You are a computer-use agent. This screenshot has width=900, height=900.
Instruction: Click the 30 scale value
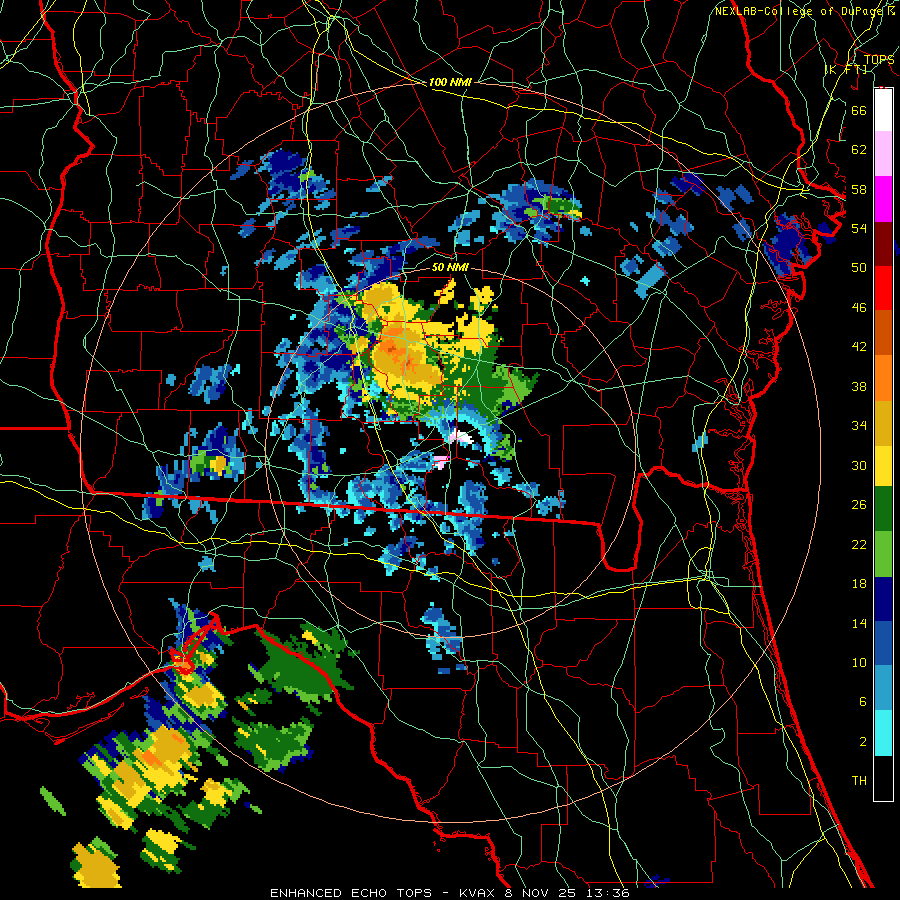[859, 465]
